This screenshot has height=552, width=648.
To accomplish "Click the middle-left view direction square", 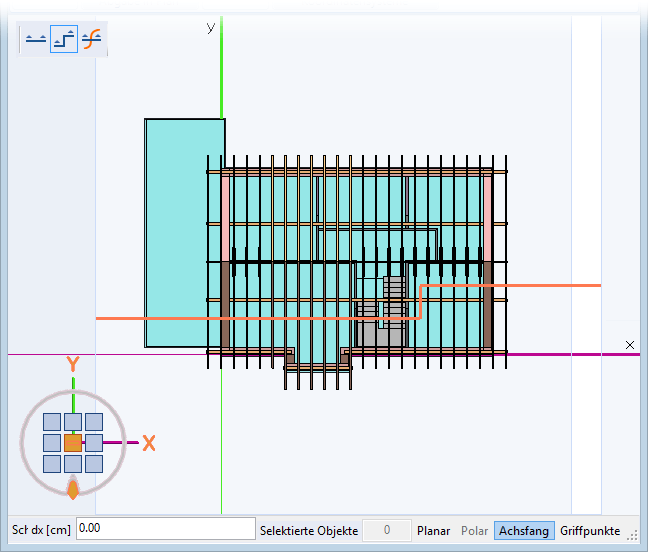I will click(52, 443).
